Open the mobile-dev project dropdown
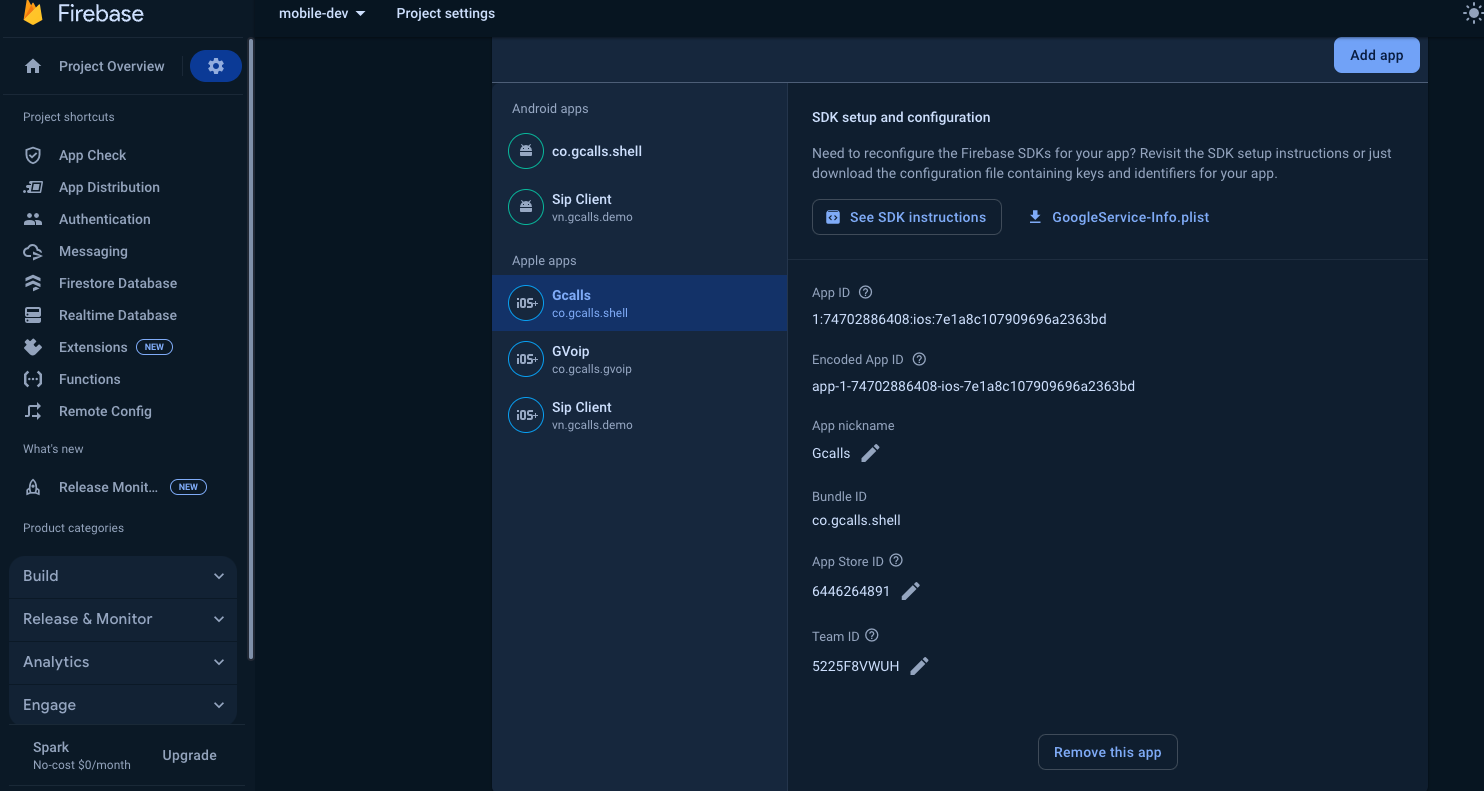 click(x=322, y=13)
